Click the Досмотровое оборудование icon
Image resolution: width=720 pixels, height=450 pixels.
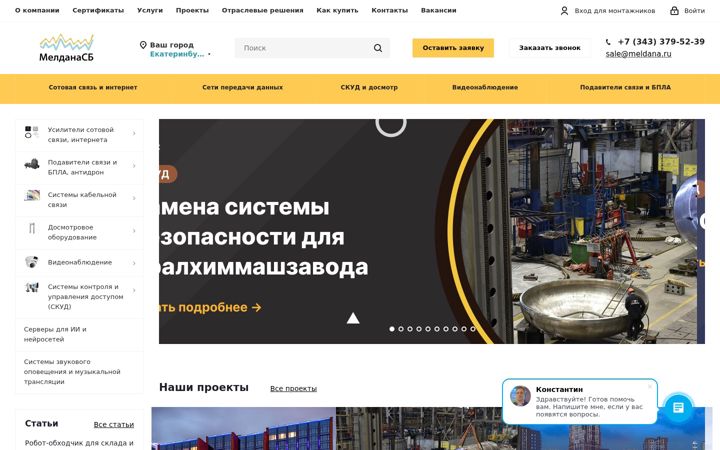point(32,228)
